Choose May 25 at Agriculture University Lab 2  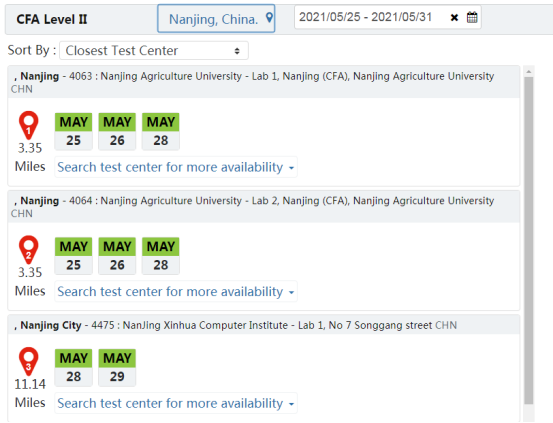tap(73, 256)
